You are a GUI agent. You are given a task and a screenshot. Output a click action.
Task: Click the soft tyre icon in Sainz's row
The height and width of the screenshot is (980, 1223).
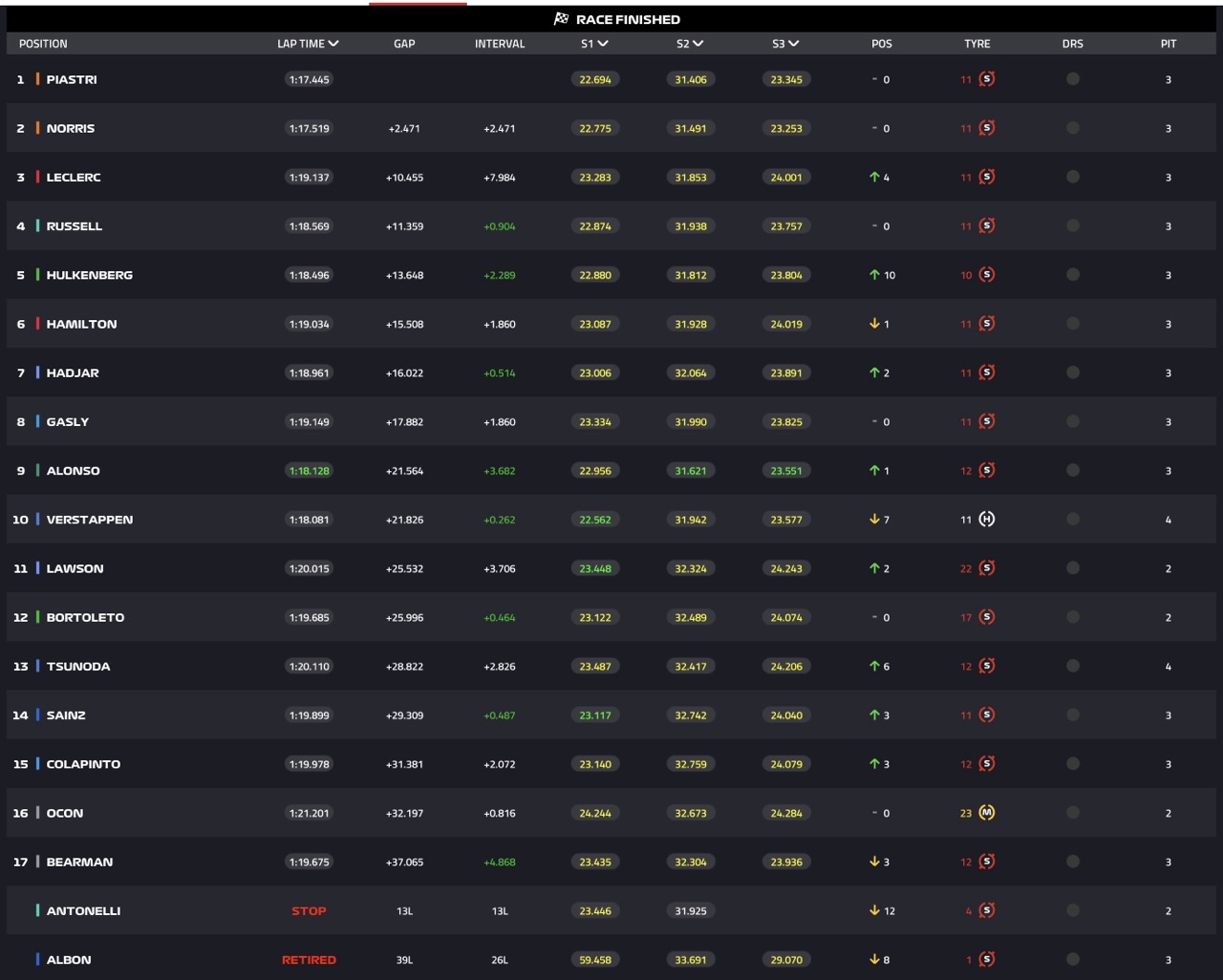pos(987,714)
